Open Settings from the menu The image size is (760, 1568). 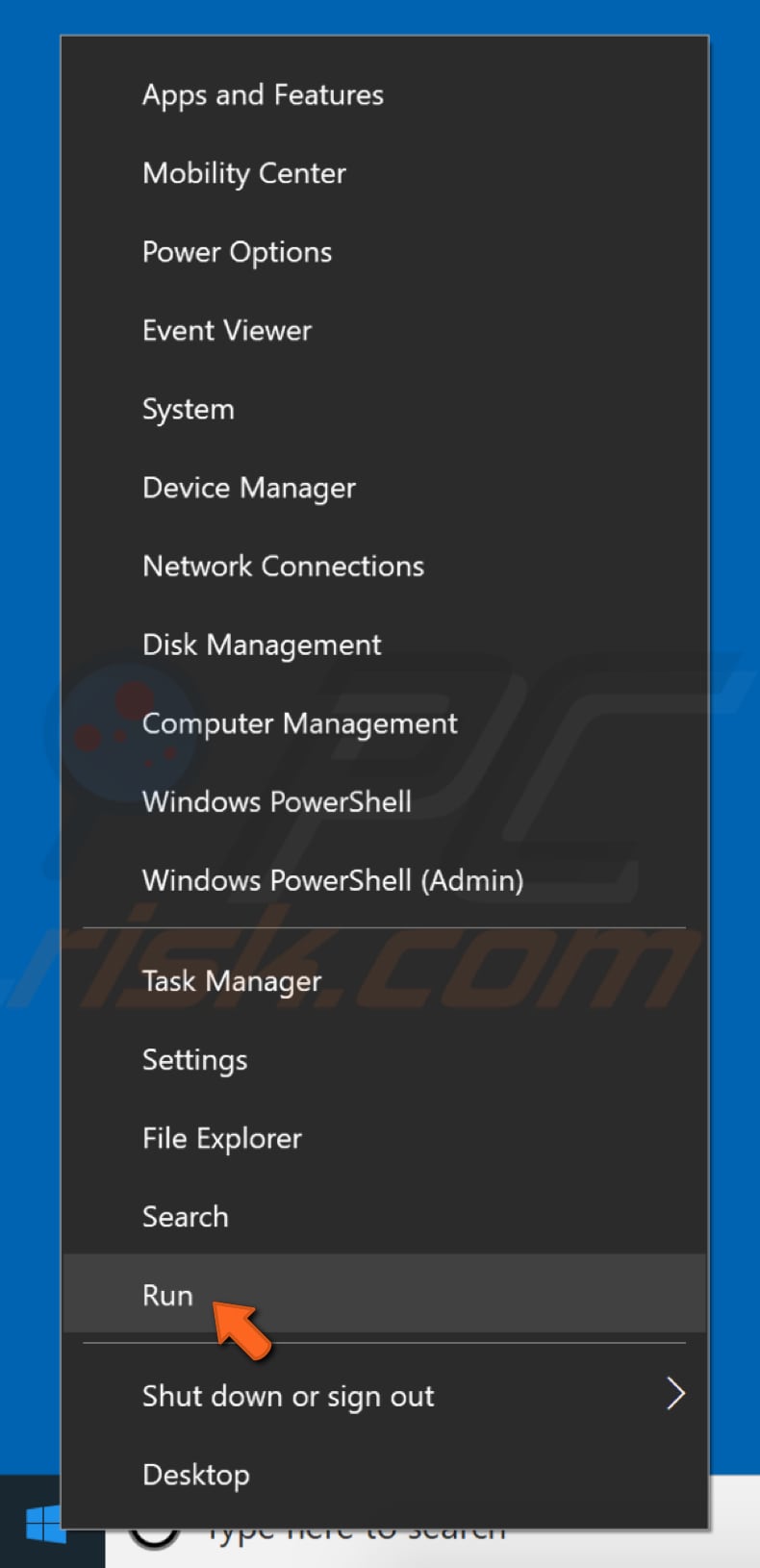point(194,1059)
